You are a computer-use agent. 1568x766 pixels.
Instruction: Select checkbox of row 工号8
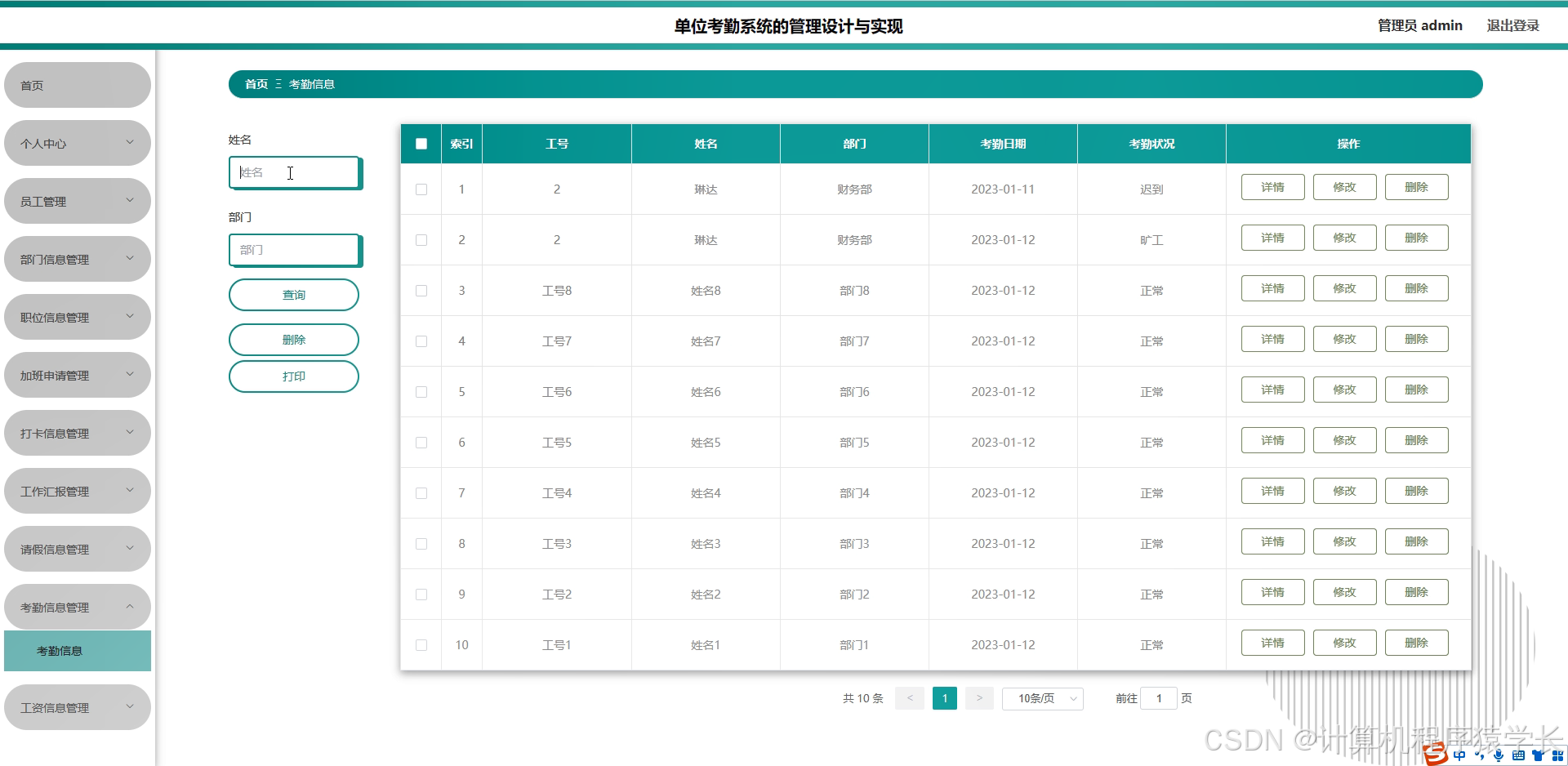(x=421, y=291)
